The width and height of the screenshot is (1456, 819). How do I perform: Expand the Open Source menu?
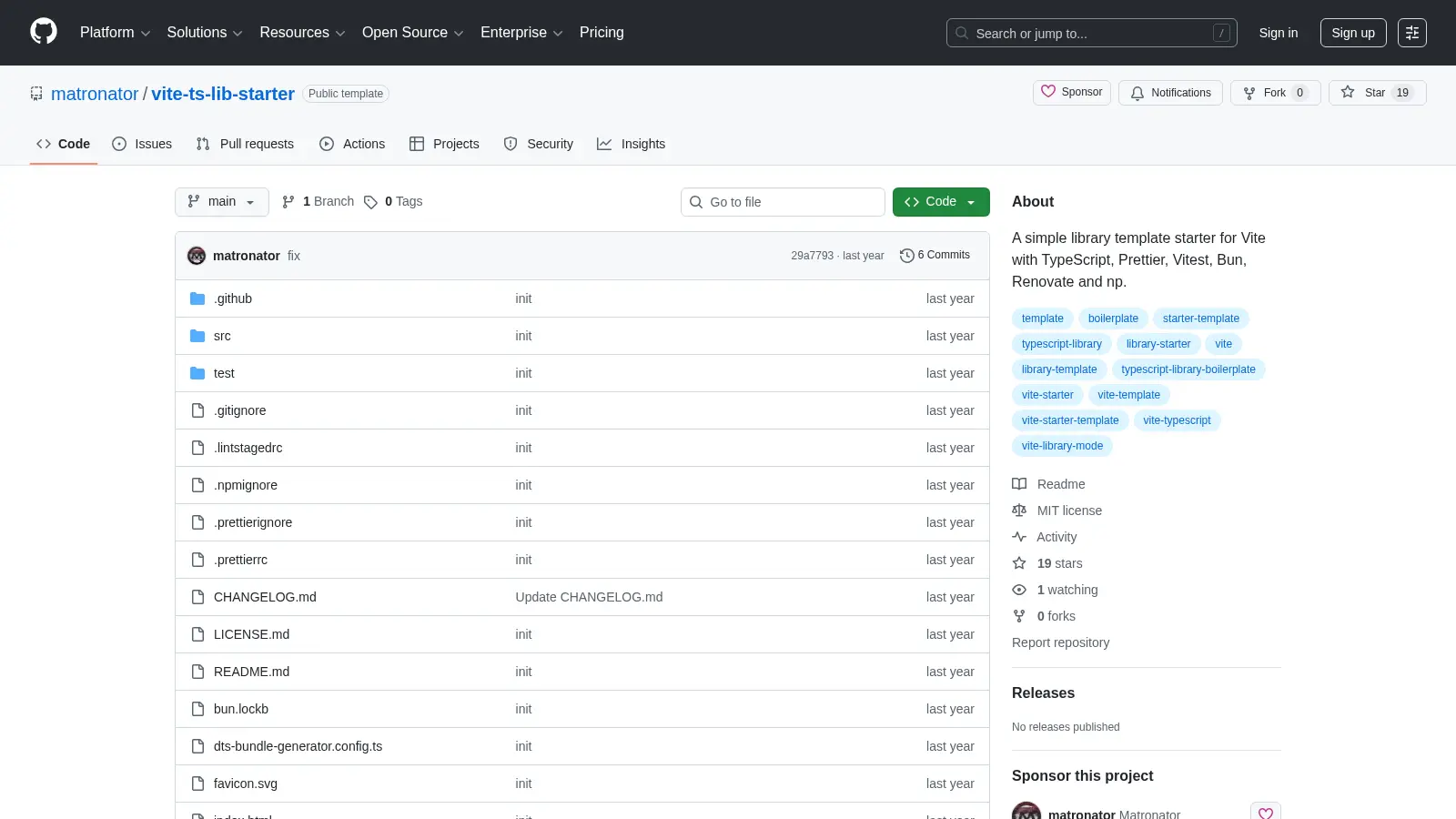tap(413, 33)
